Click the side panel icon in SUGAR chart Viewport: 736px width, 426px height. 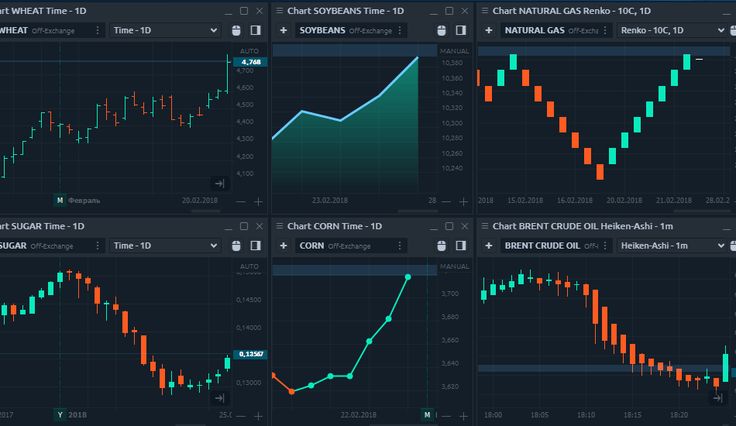pos(255,245)
